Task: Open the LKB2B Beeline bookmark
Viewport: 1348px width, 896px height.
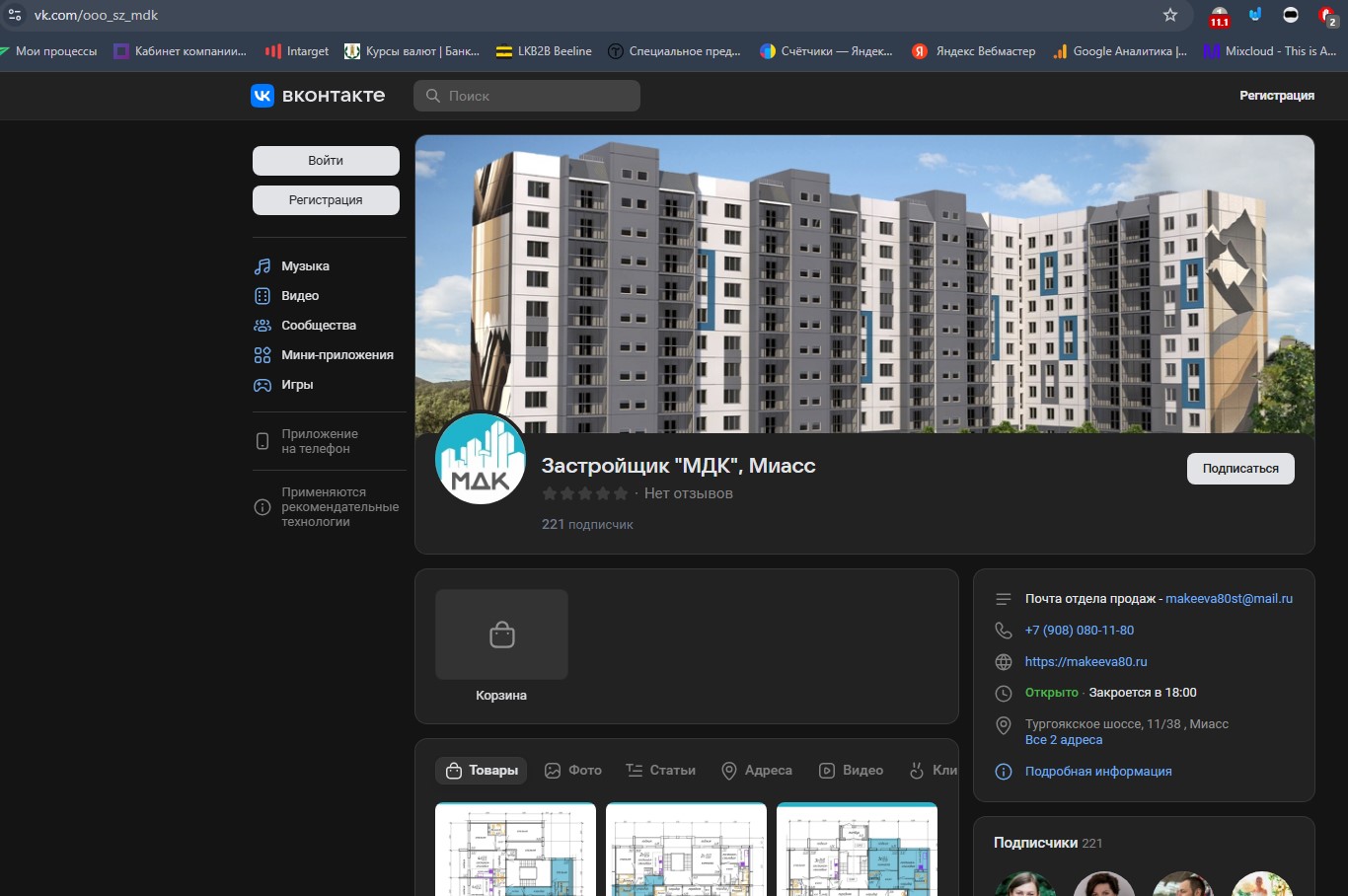Action: pyautogui.click(x=544, y=51)
